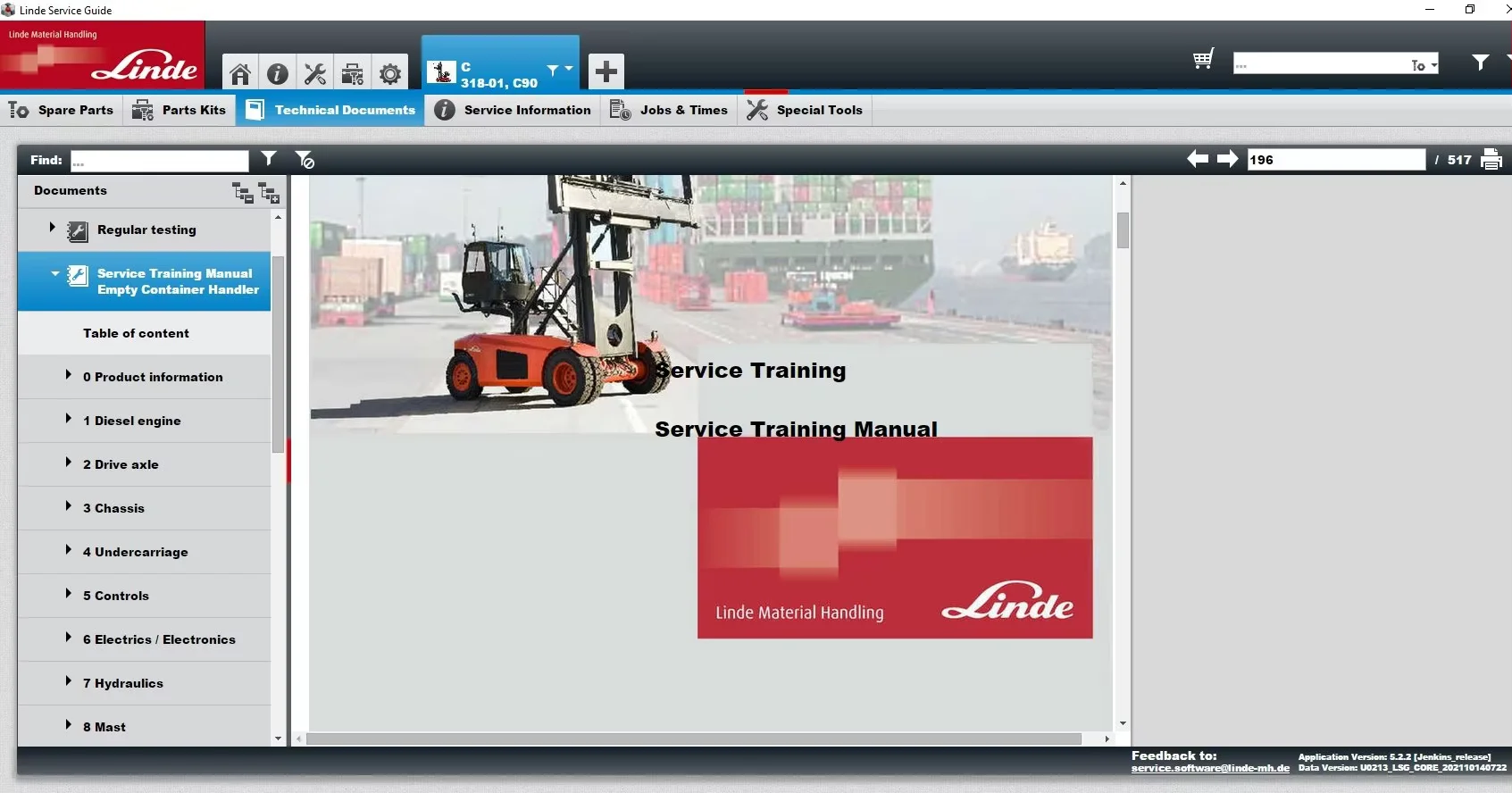Expand 8 Mast chapter
The width and height of the screenshot is (1512, 793).
(68, 725)
